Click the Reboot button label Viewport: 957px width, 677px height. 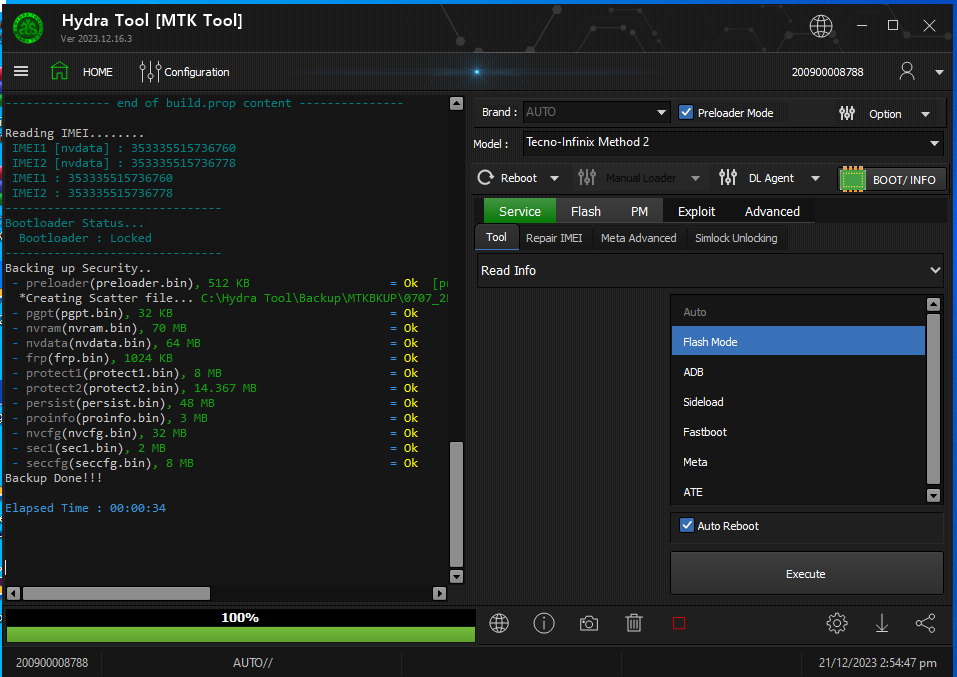pyautogui.click(x=519, y=178)
